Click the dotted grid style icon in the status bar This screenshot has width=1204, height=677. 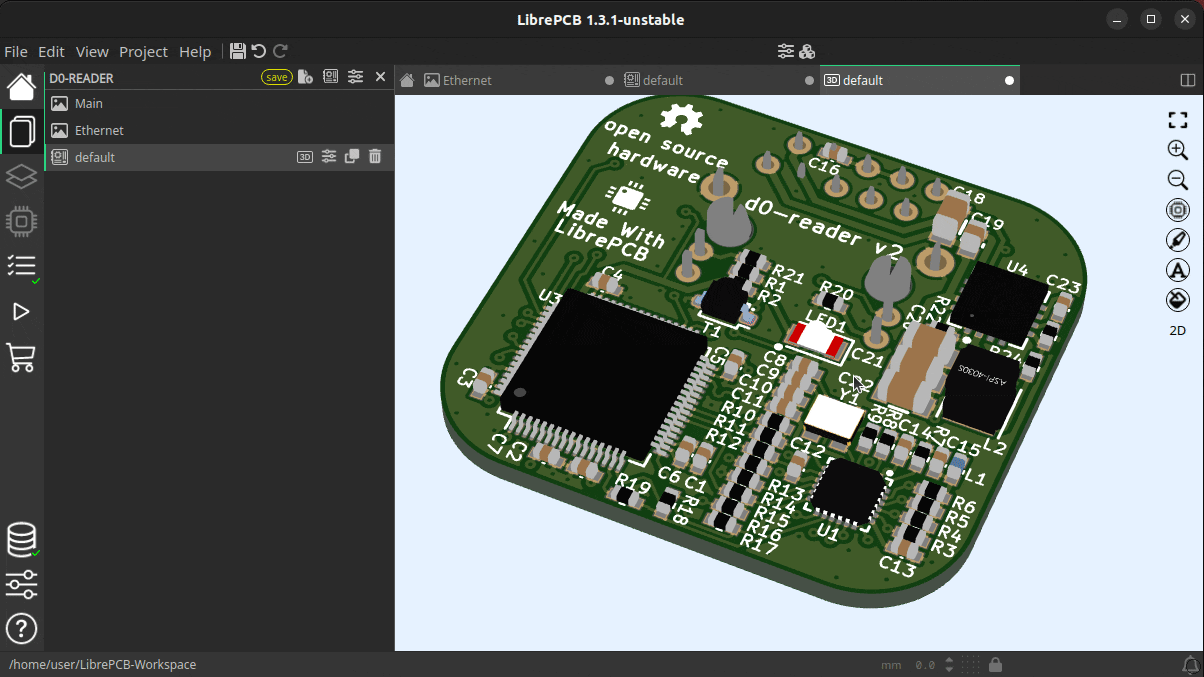[x=969, y=665]
